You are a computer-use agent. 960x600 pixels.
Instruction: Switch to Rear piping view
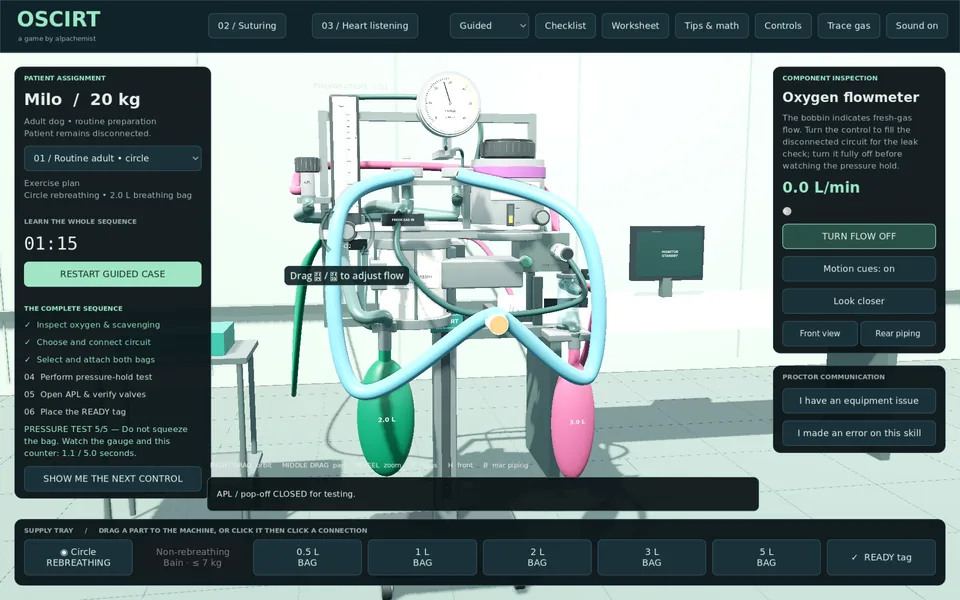coord(898,334)
